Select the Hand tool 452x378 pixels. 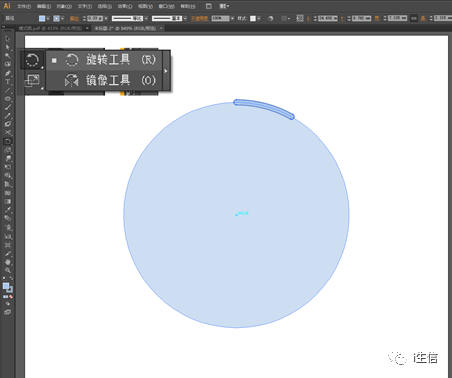[x=8, y=262]
